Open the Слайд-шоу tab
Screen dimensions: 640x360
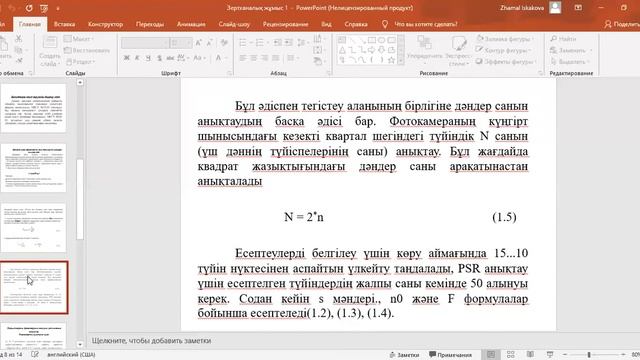point(234,24)
